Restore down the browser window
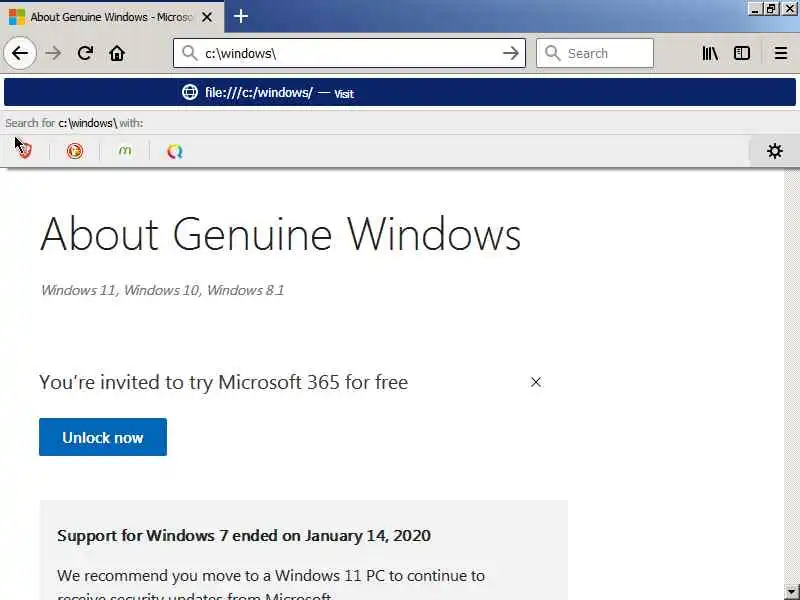This screenshot has width=800, height=600. point(771,9)
